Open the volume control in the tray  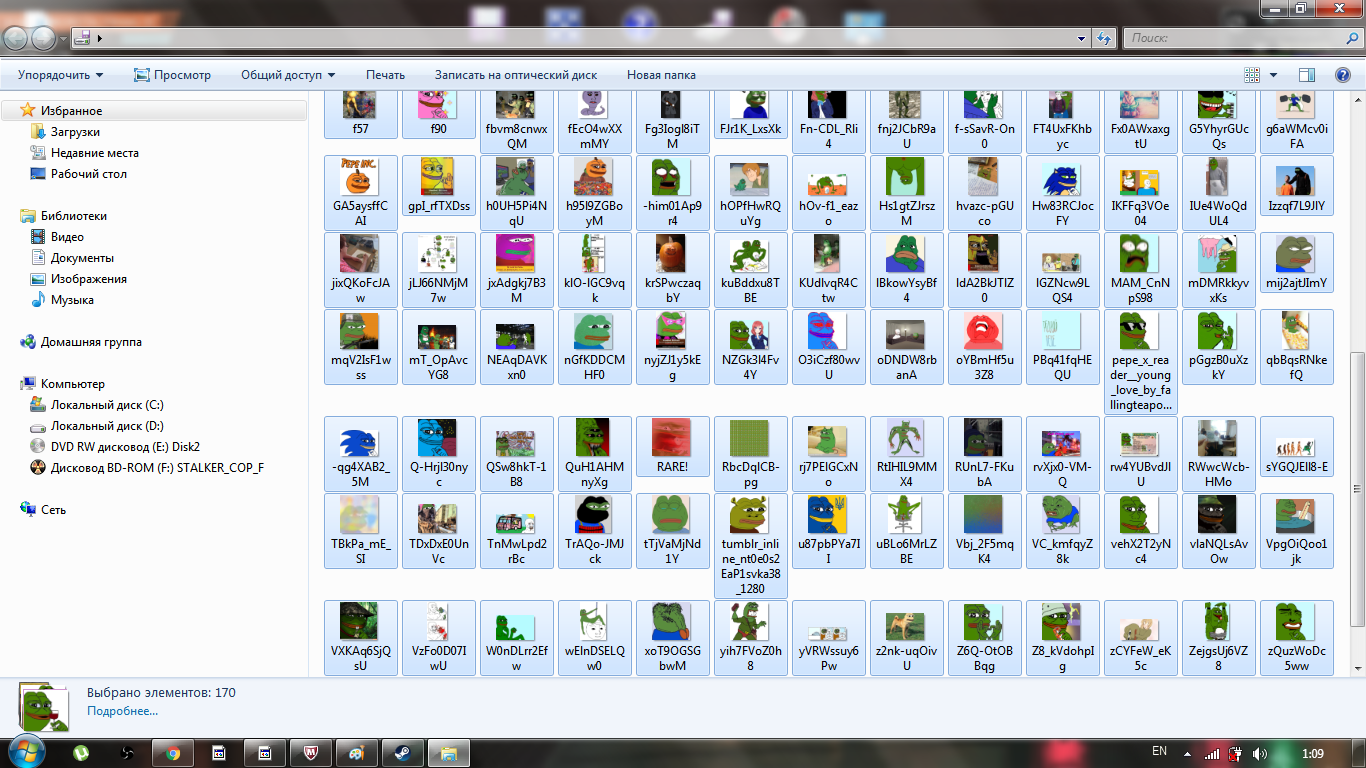point(1260,753)
